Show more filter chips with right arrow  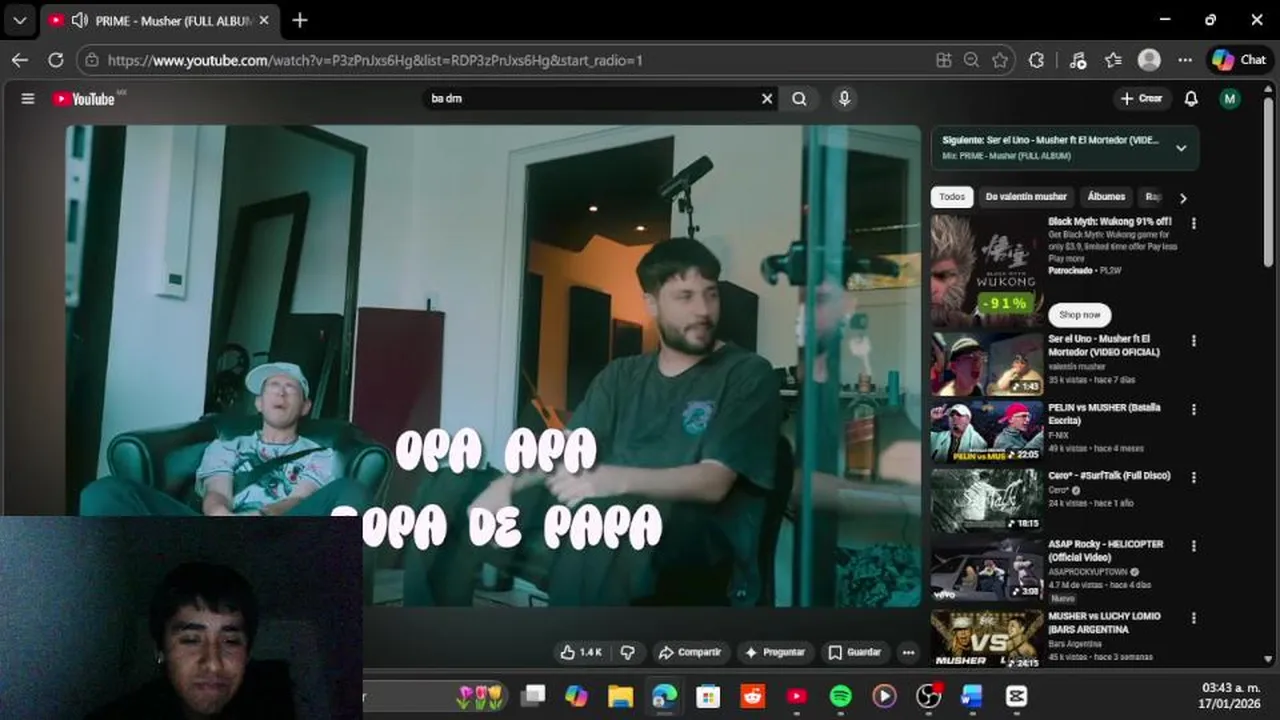(x=1183, y=198)
